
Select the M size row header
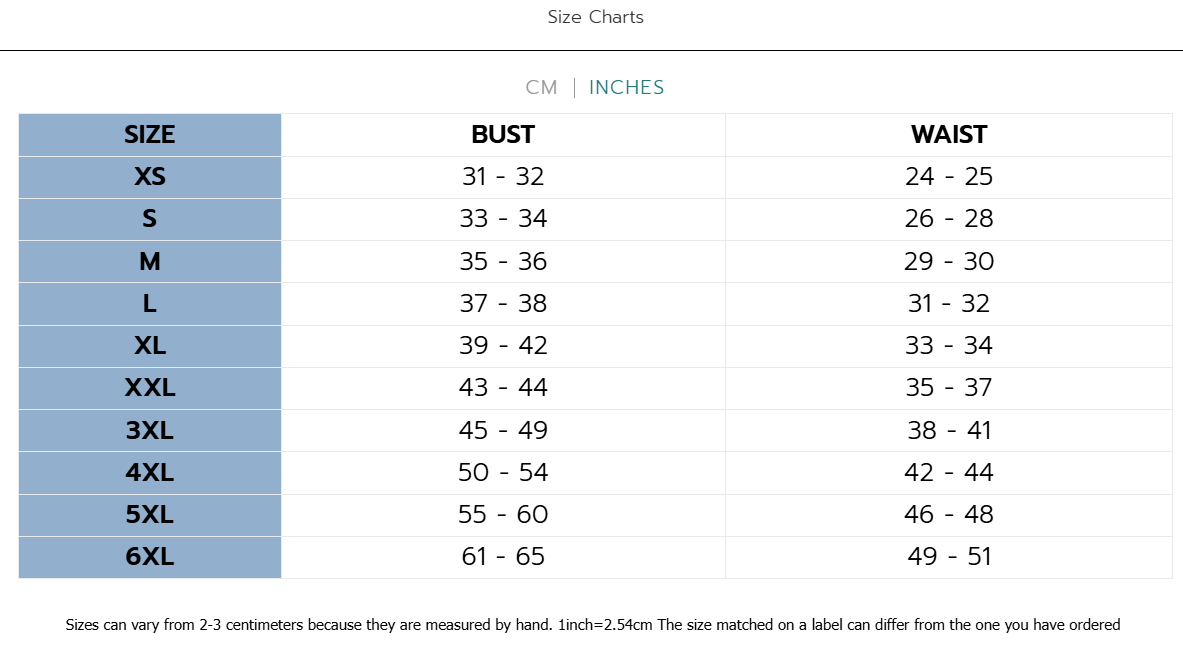(150, 262)
